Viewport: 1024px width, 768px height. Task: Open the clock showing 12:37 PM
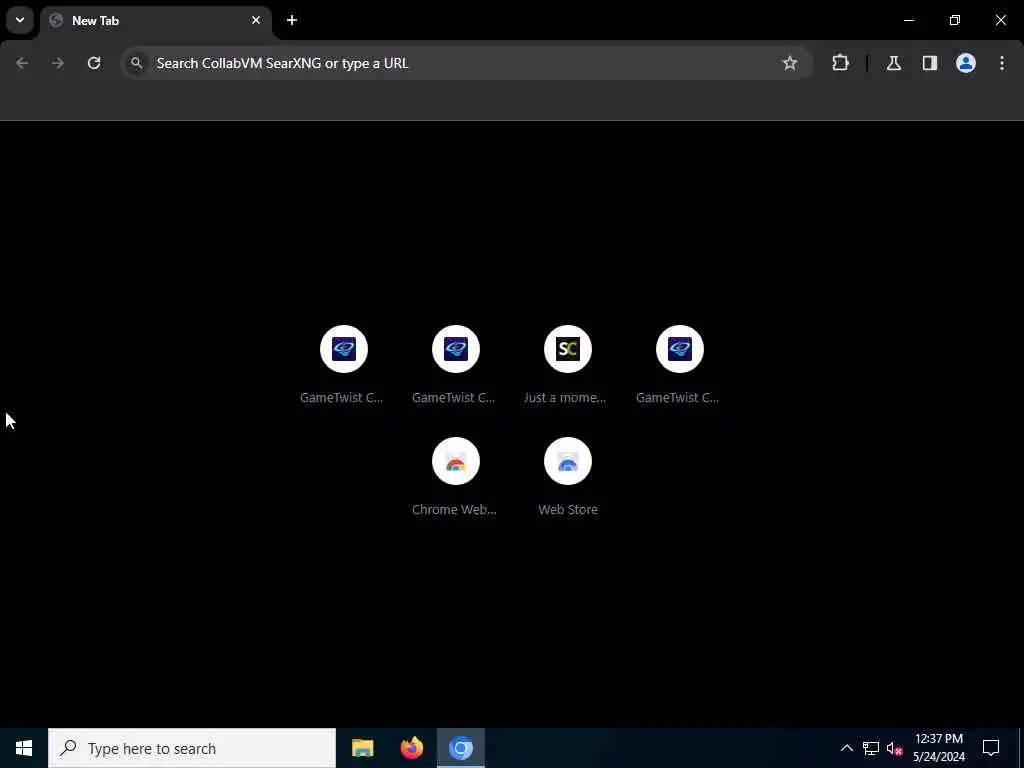pyautogui.click(x=938, y=748)
